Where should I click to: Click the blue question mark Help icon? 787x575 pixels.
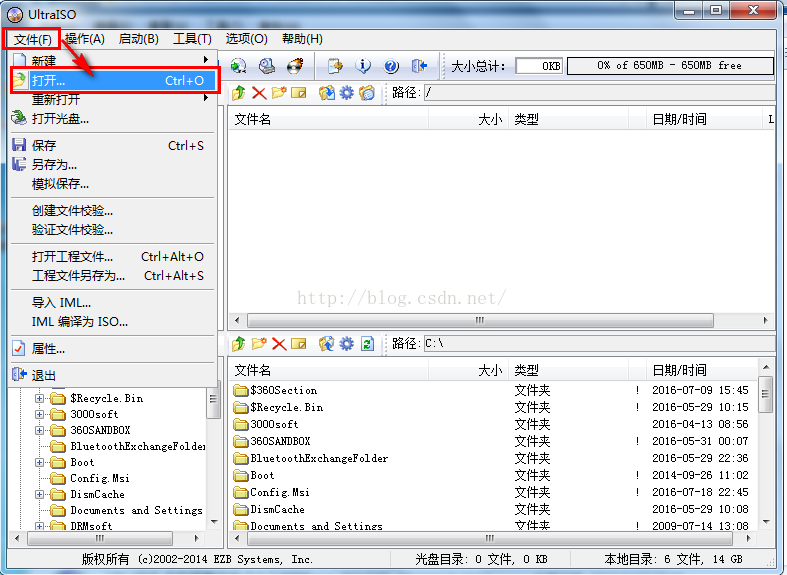coord(391,66)
